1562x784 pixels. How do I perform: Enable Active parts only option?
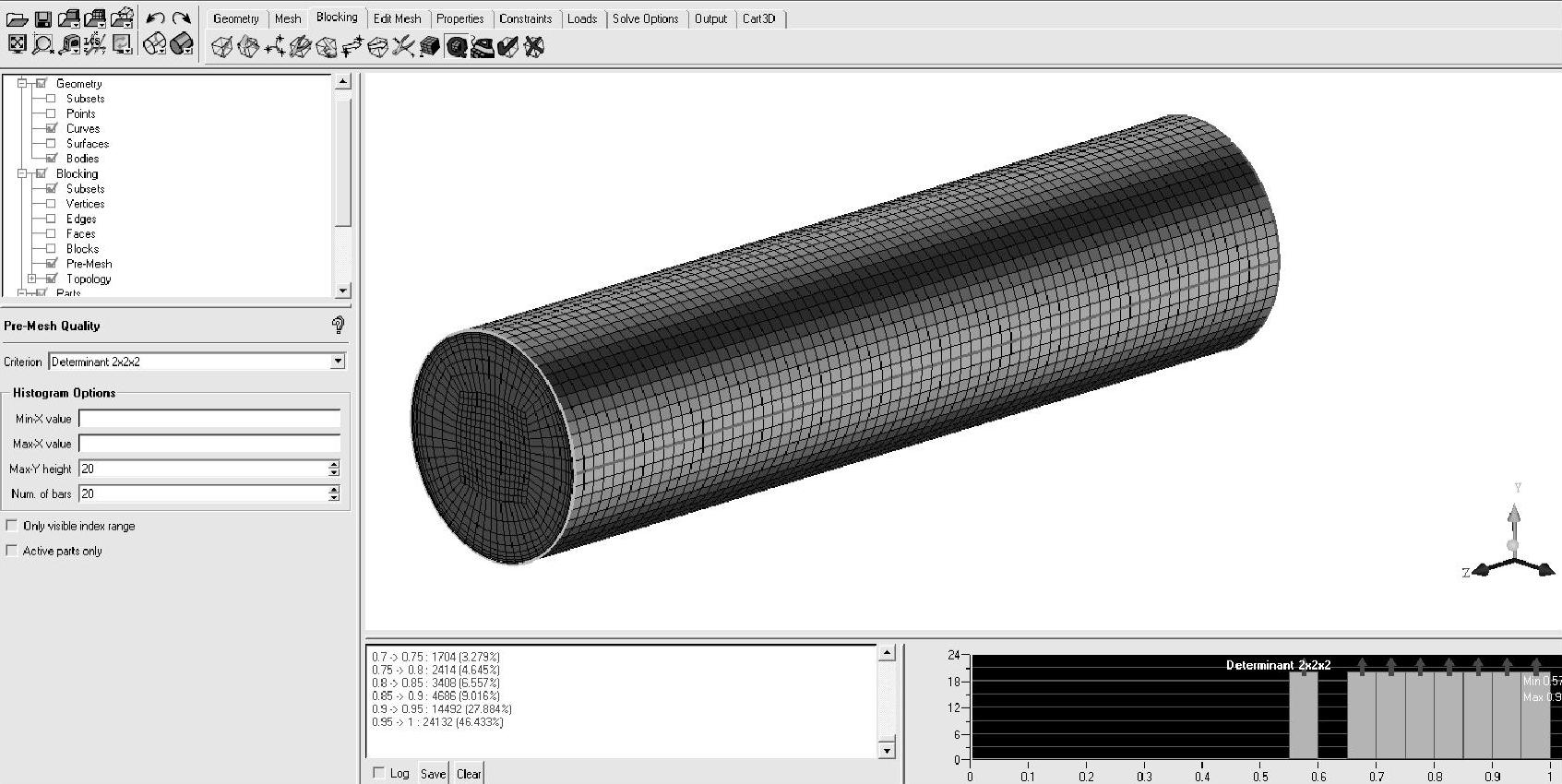pyautogui.click(x=12, y=550)
